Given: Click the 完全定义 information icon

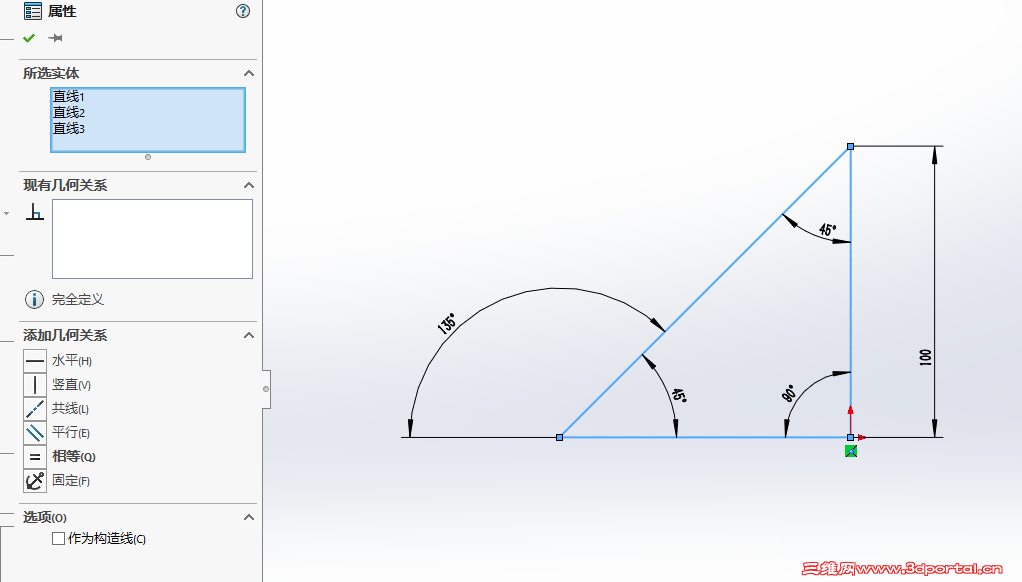Looking at the screenshot, I should pos(34,299).
